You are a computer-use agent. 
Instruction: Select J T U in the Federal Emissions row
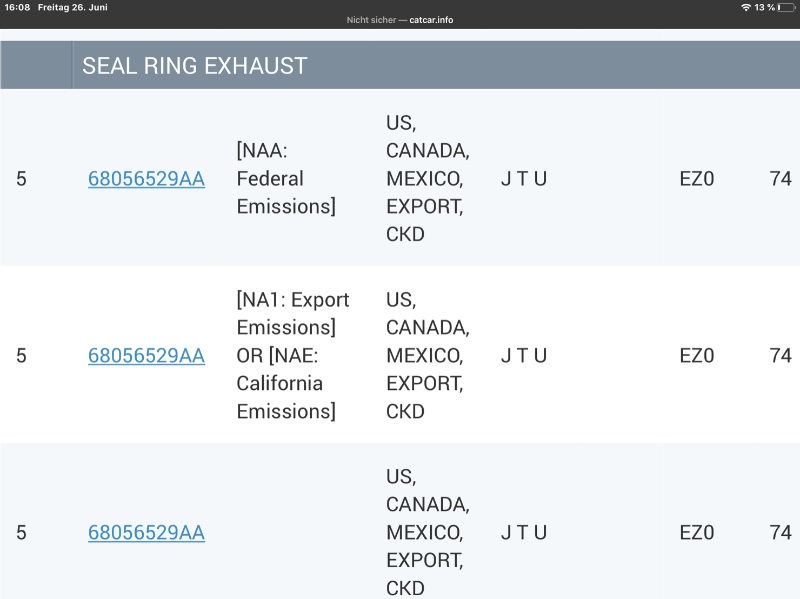coord(524,179)
